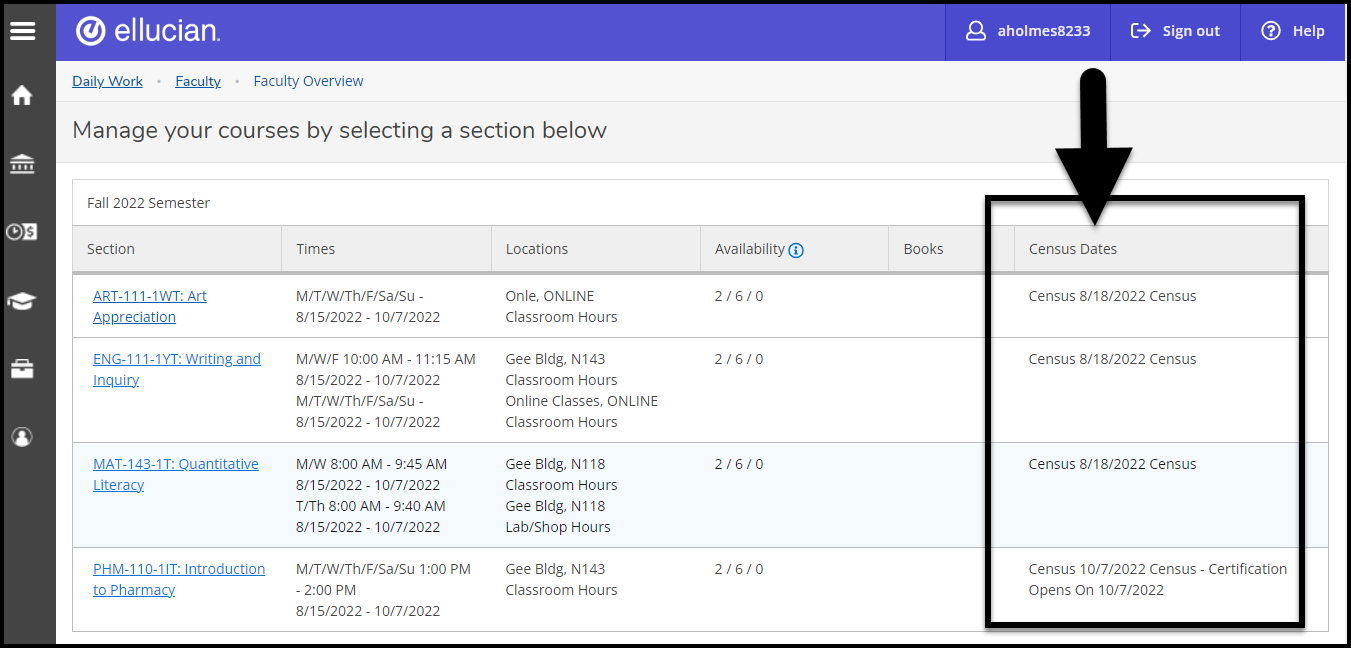Click the Sign out button

(1175, 31)
